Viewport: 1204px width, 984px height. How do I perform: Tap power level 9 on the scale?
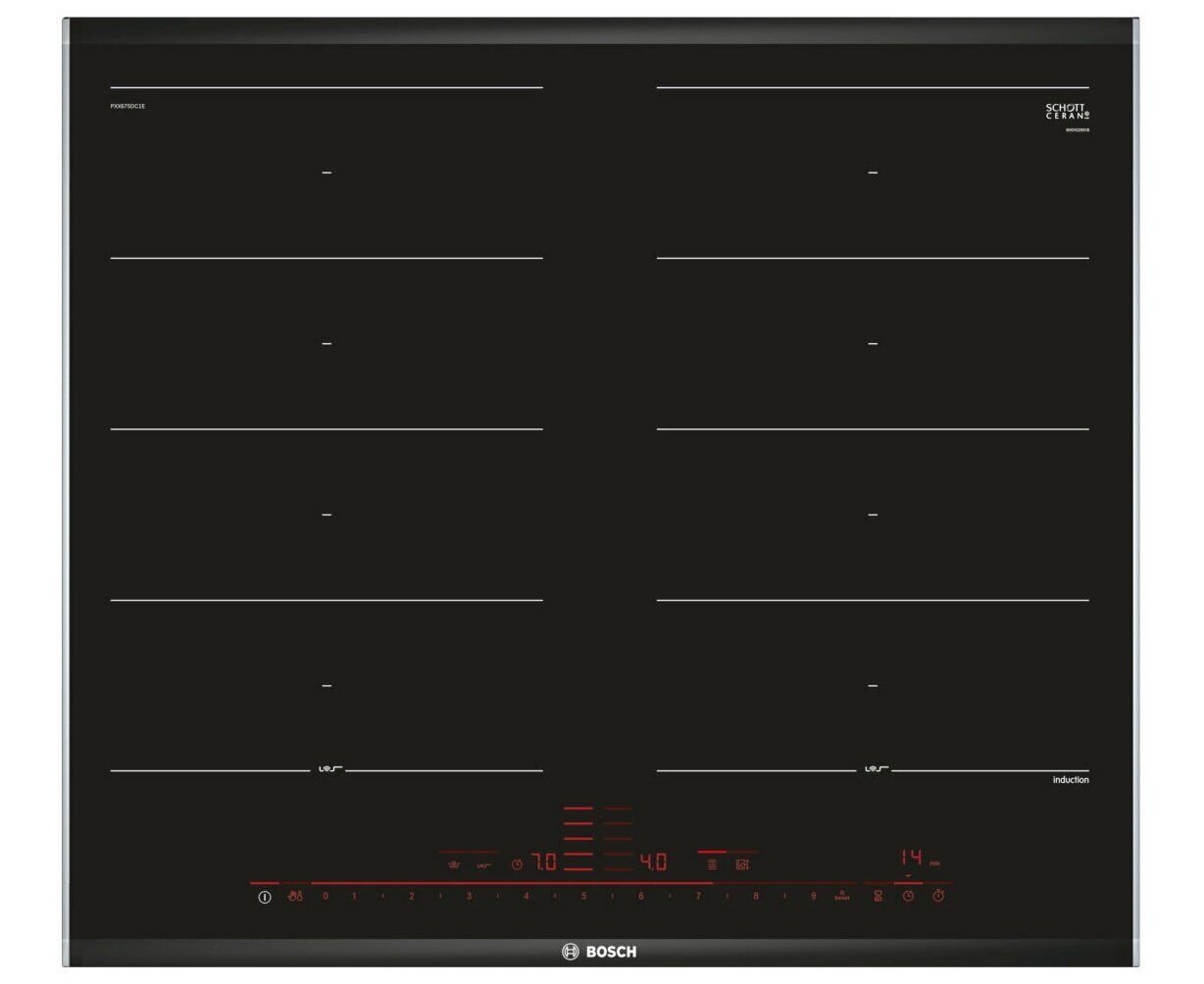pos(813,896)
